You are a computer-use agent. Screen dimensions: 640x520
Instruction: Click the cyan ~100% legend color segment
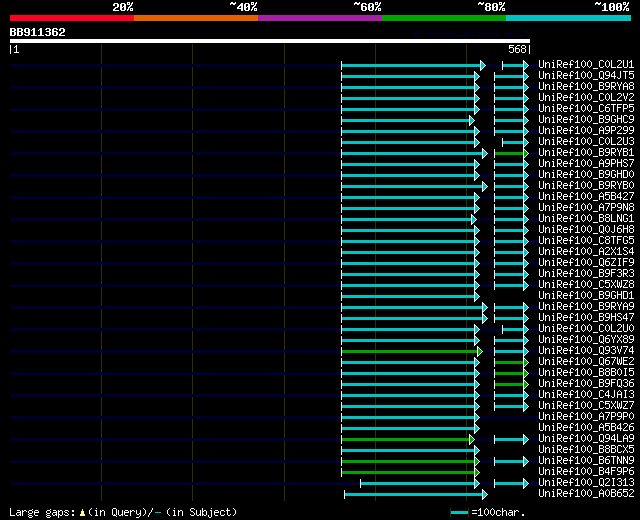point(569,18)
